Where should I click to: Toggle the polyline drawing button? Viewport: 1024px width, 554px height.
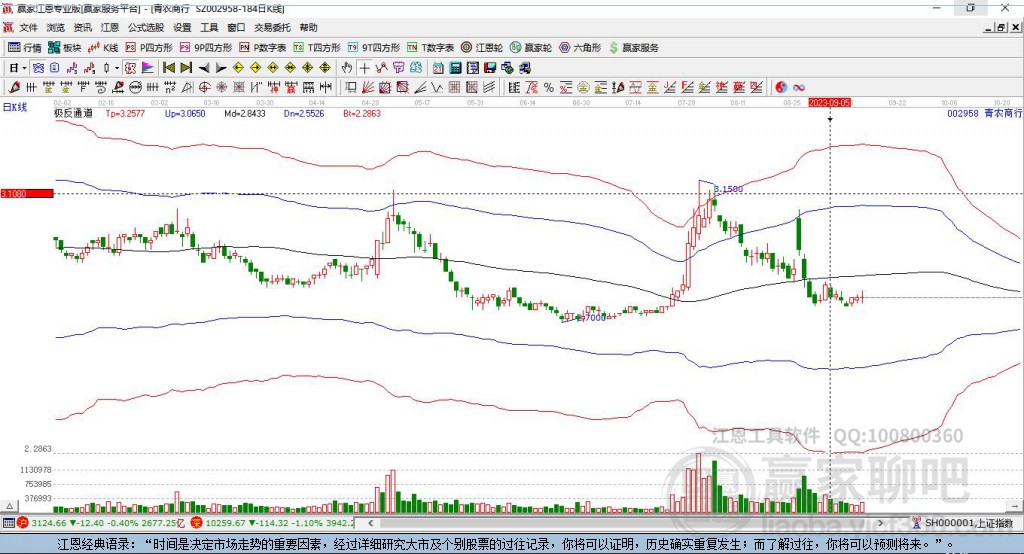pyautogui.click(x=381, y=68)
